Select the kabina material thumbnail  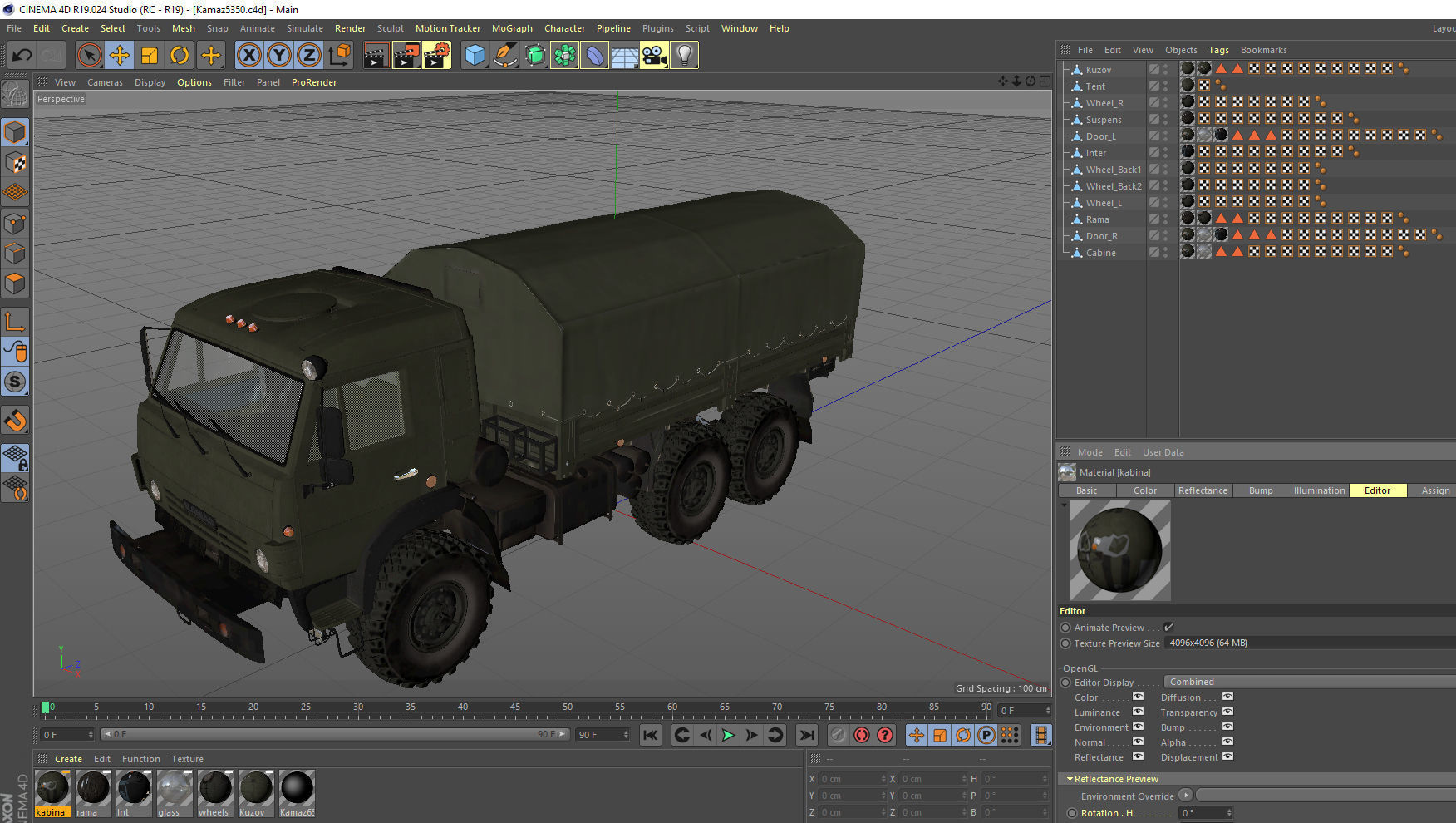pyautogui.click(x=52, y=793)
